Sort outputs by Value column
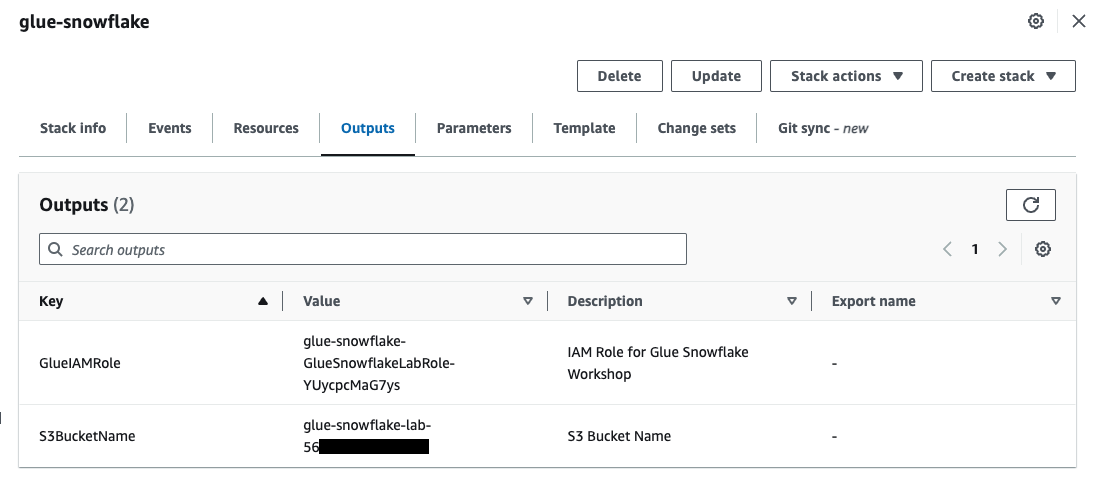Image resolution: width=1096 pixels, height=487 pixels. point(528,301)
